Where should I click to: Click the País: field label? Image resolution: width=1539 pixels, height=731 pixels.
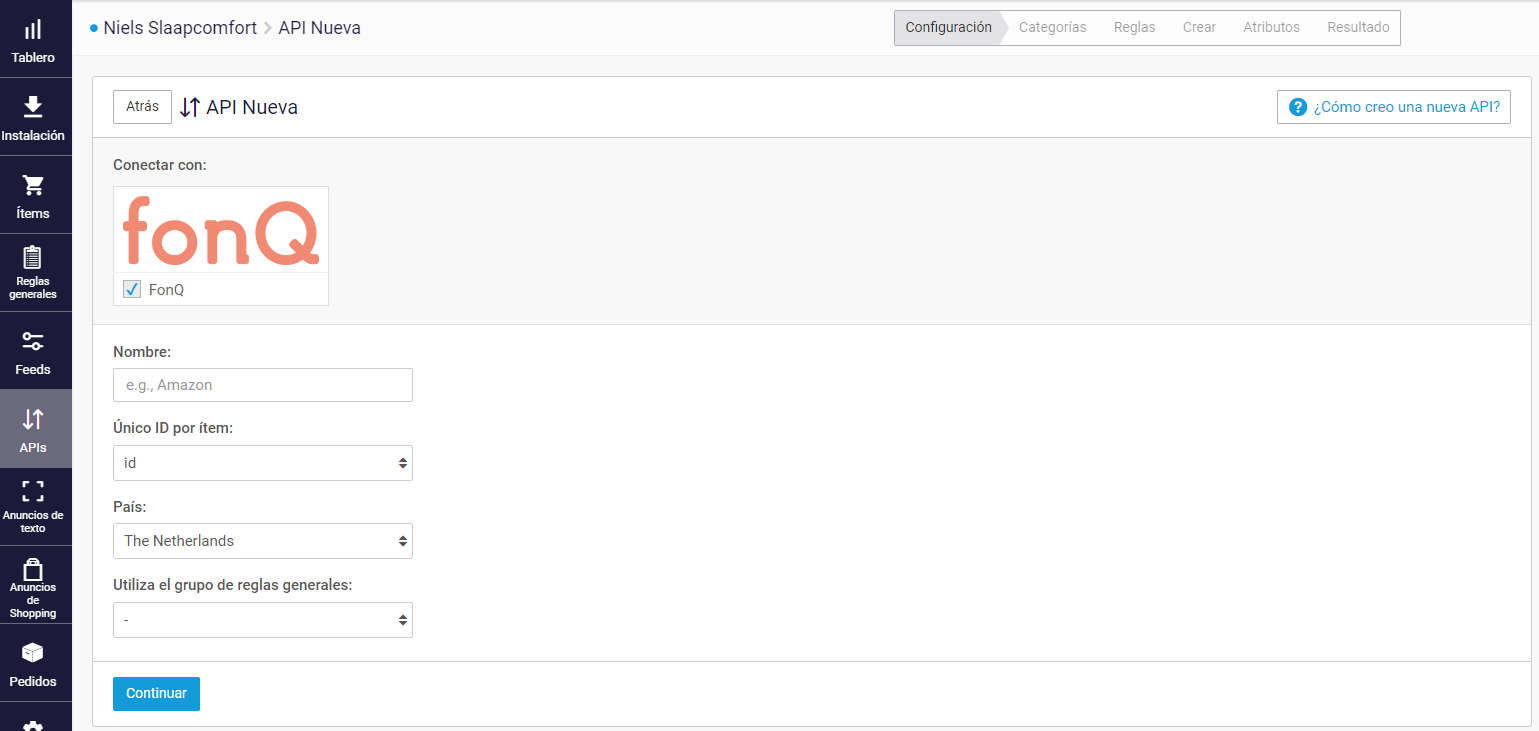(130, 508)
